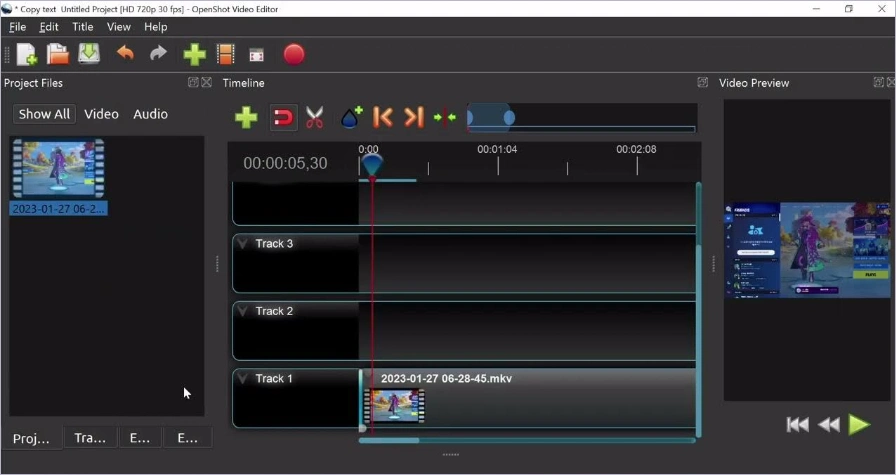The width and height of the screenshot is (896, 475).
Task: Switch to the Tra... tab
Action: tap(90, 438)
